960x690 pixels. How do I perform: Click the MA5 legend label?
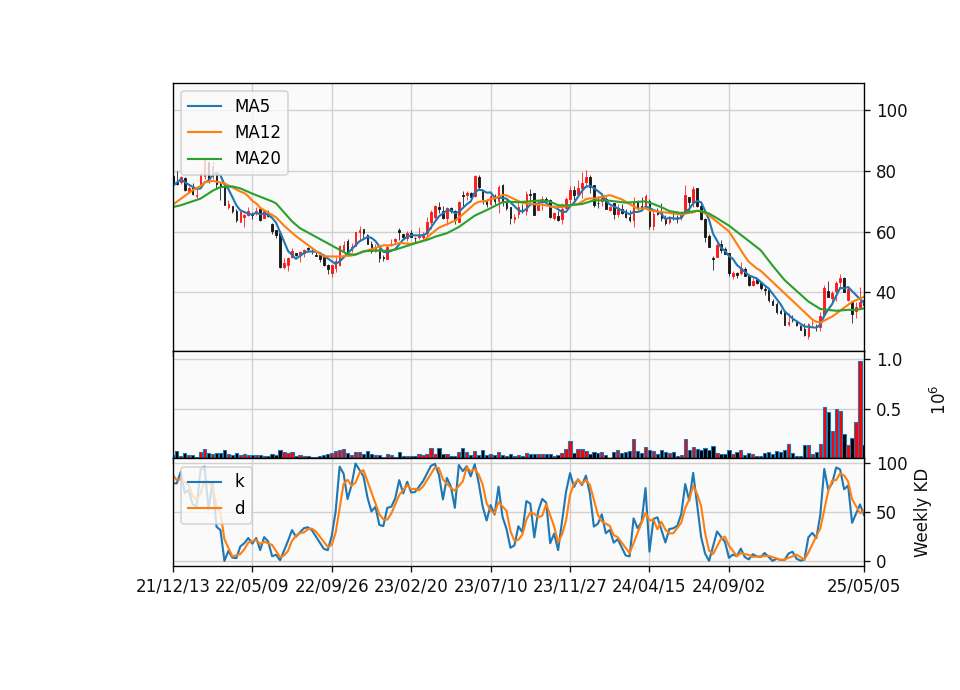[x=252, y=106]
